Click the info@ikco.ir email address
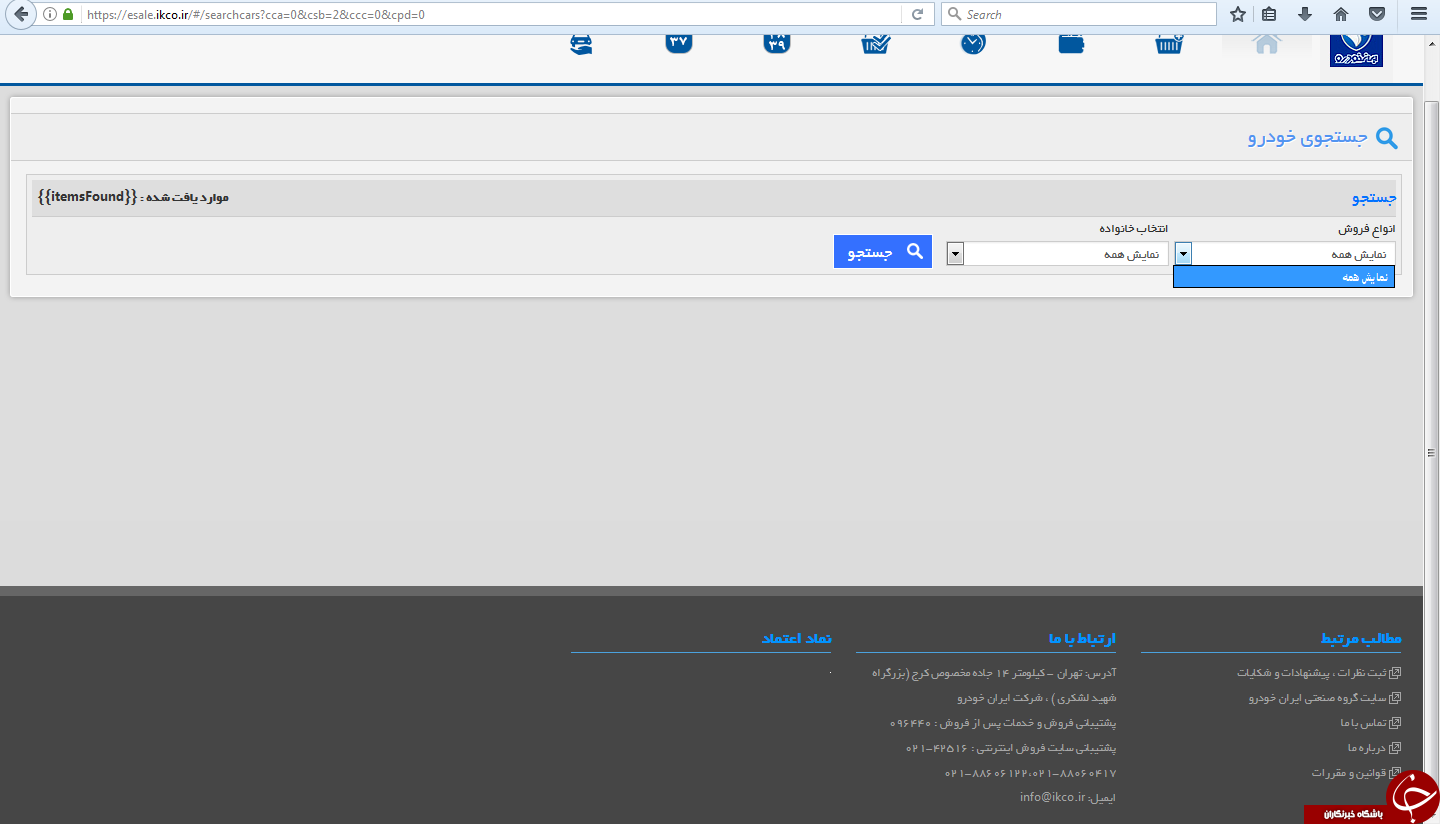The width and height of the screenshot is (1440, 824). coord(1053,797)
